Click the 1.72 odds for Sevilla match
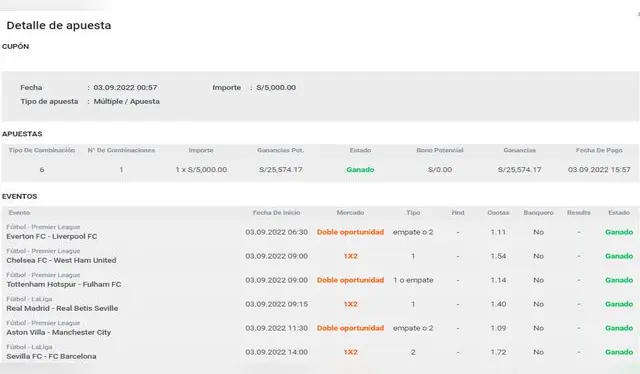 click(x=498, y=352)
